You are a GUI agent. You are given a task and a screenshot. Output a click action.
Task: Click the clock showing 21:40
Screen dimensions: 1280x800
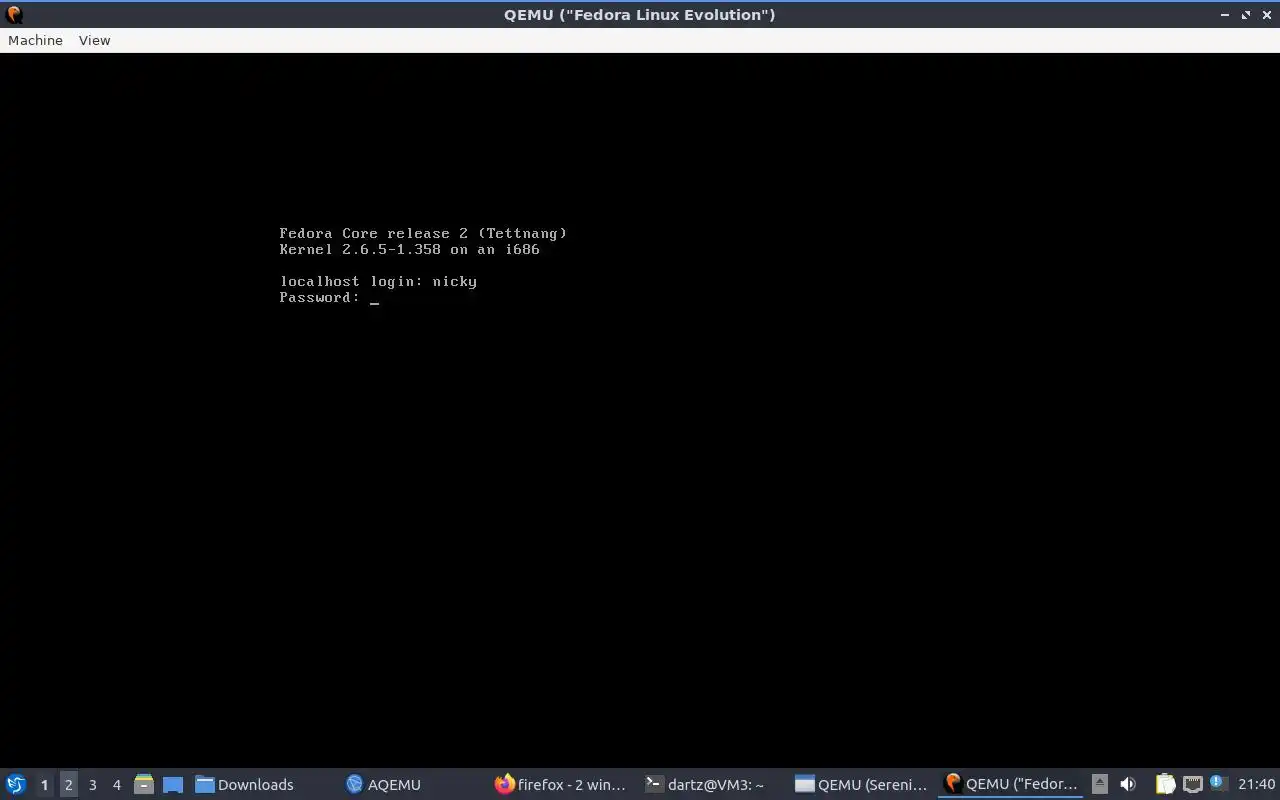pos(1256,784)
